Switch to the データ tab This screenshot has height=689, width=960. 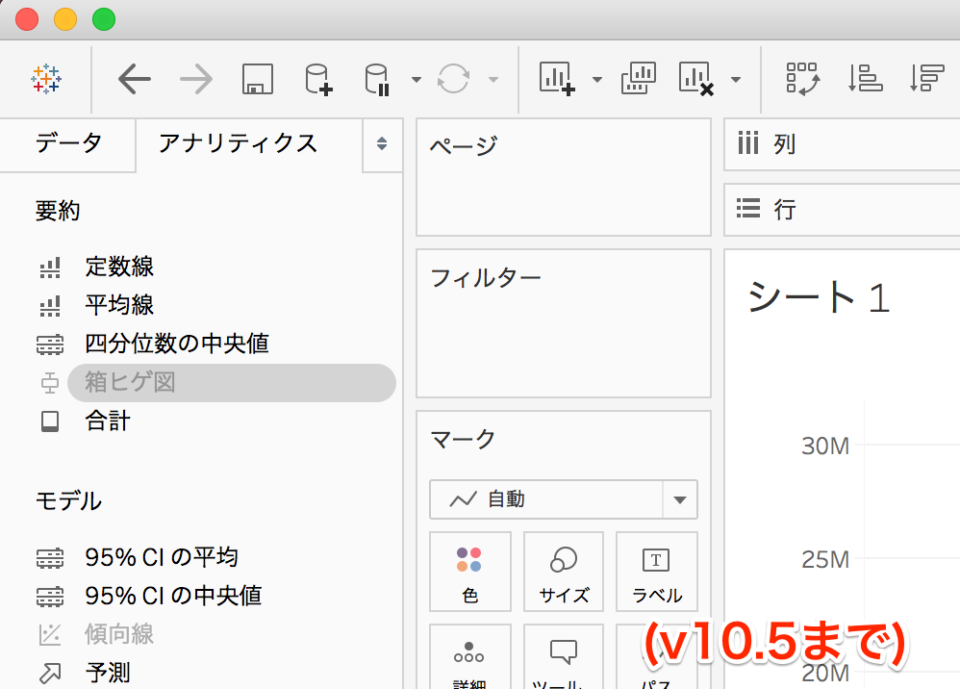tap(66, 144)
